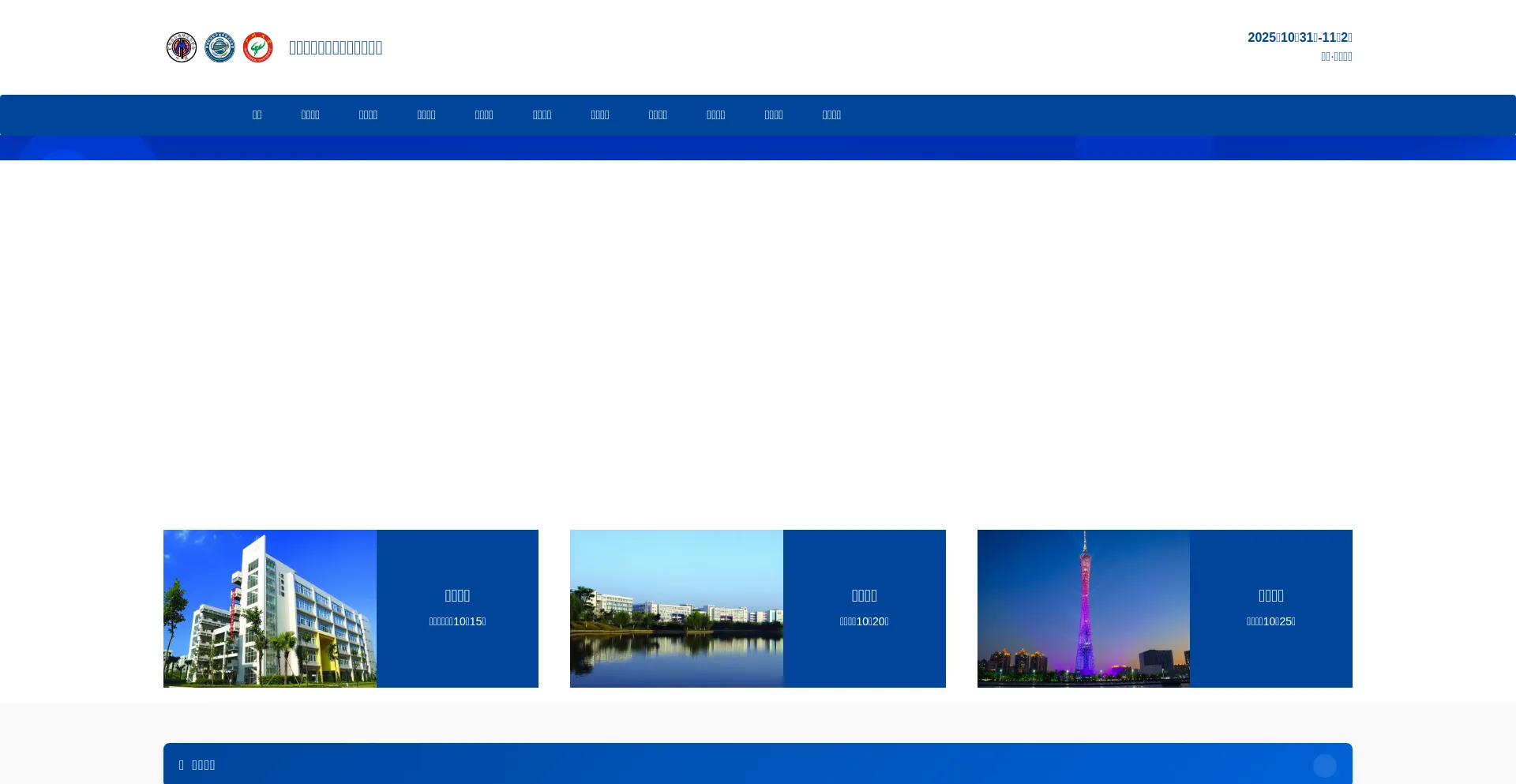Select the sixth item in the navigation bar
The image size is (1516, 784).
(542, 115)
